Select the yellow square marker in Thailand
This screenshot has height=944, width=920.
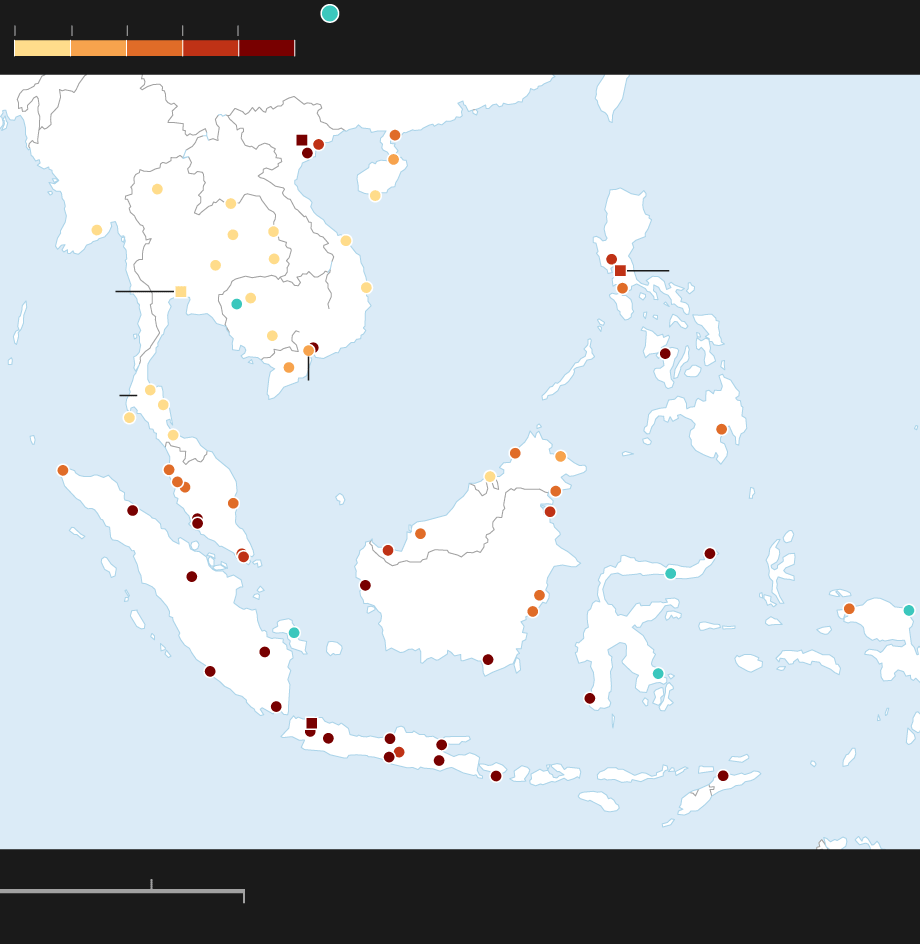click(x=181, y=291)
